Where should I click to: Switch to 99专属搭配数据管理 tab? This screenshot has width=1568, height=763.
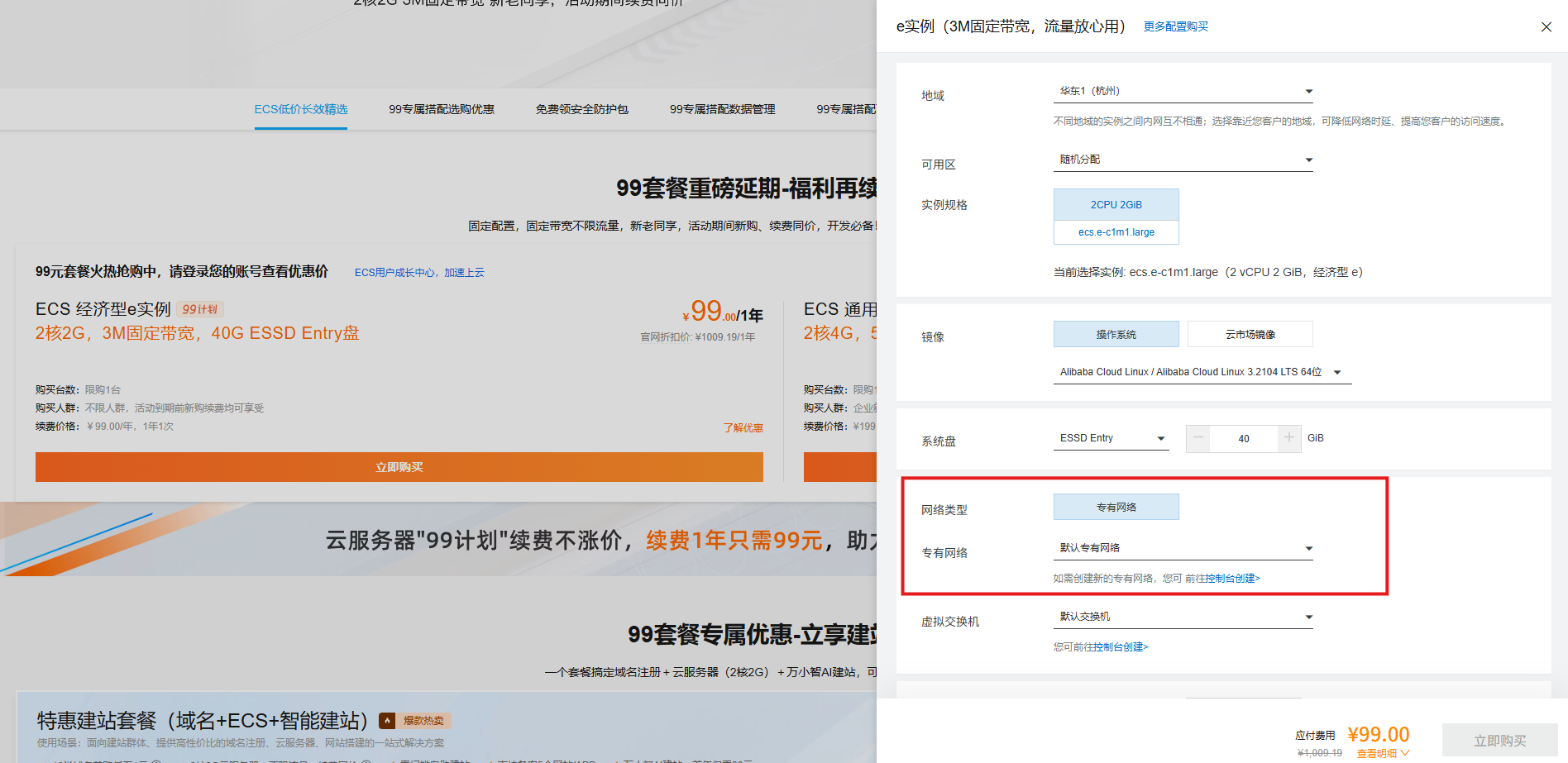(x=722, y=109)
